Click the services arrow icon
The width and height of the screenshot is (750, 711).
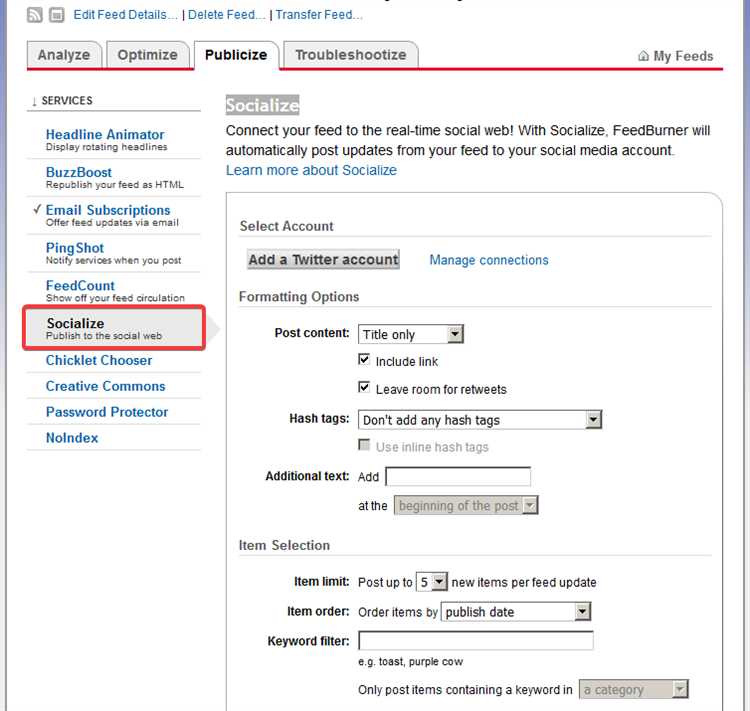pos(33,101)
